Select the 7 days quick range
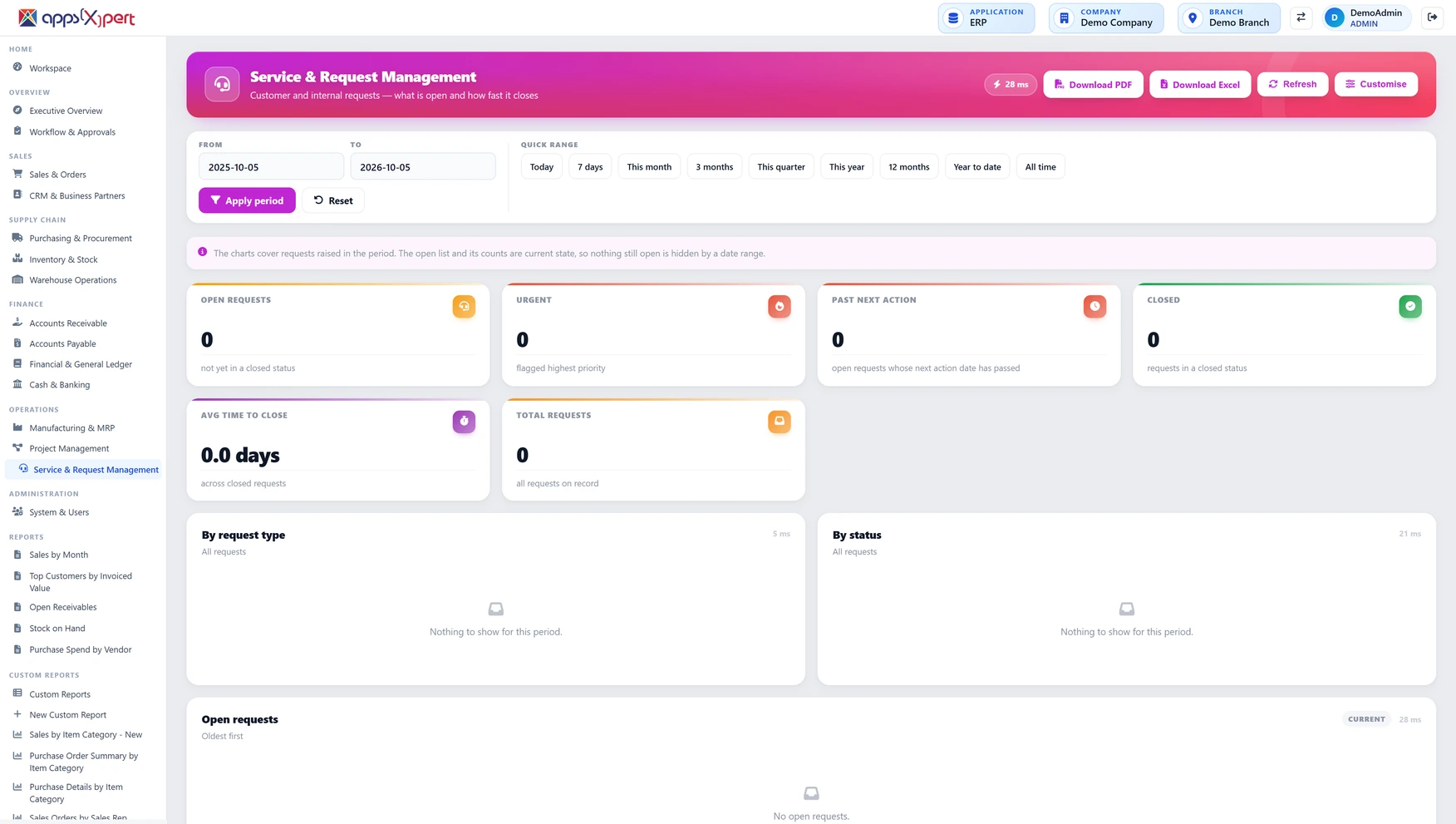The height and width of the screenshot is (824, 1456). [590, 167]
